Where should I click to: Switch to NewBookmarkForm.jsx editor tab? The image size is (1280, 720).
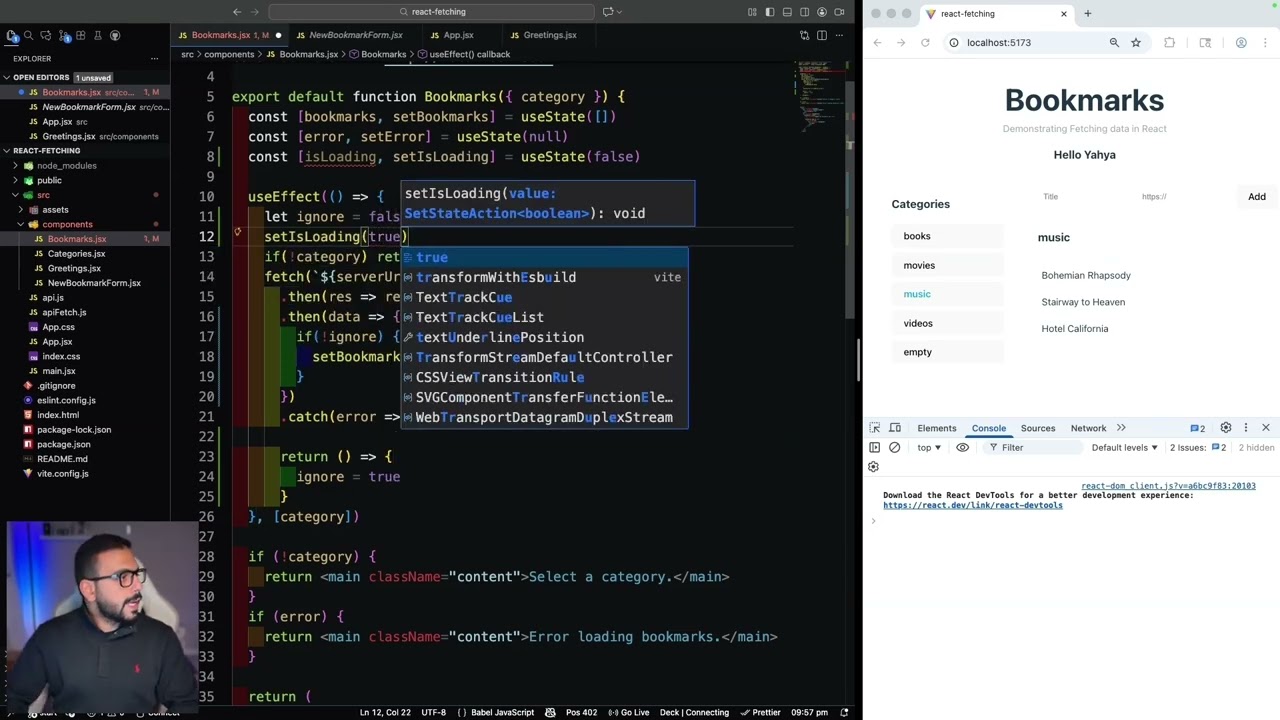(355, 35)
